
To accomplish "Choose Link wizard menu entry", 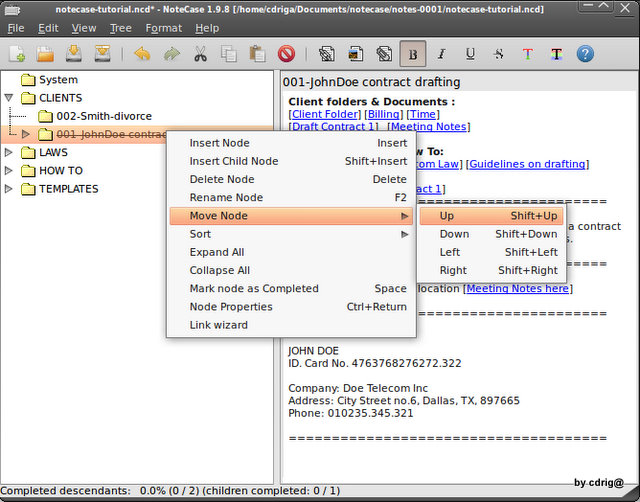I will 291,325.
